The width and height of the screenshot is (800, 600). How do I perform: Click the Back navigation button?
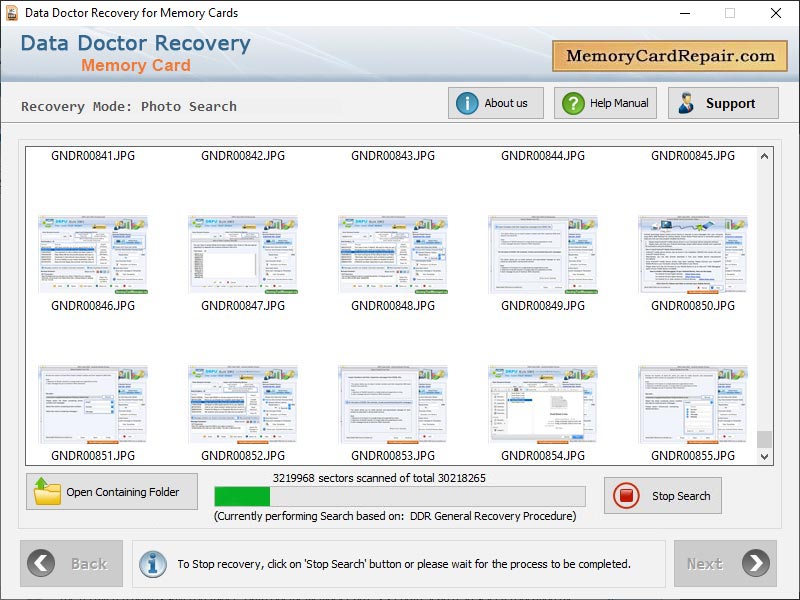pyautogui.click(x=72, y=563)
